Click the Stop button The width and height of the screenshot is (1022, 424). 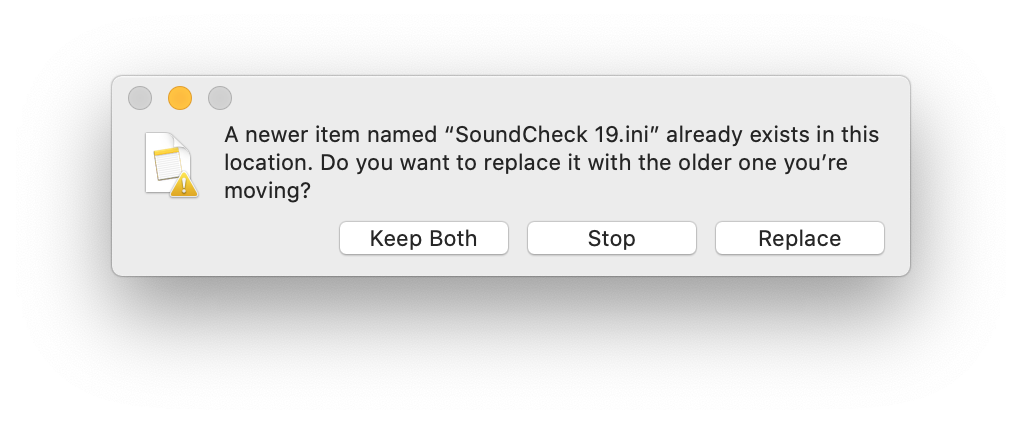pyautogui.click(x=611, y=238)
